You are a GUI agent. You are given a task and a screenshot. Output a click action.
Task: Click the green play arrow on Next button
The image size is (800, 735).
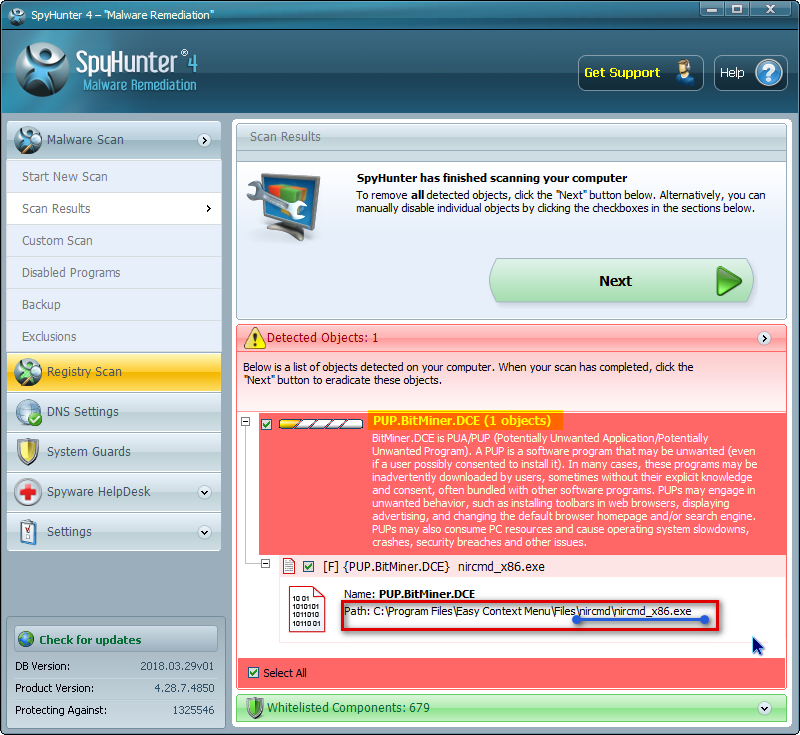(x=729, y=281)
